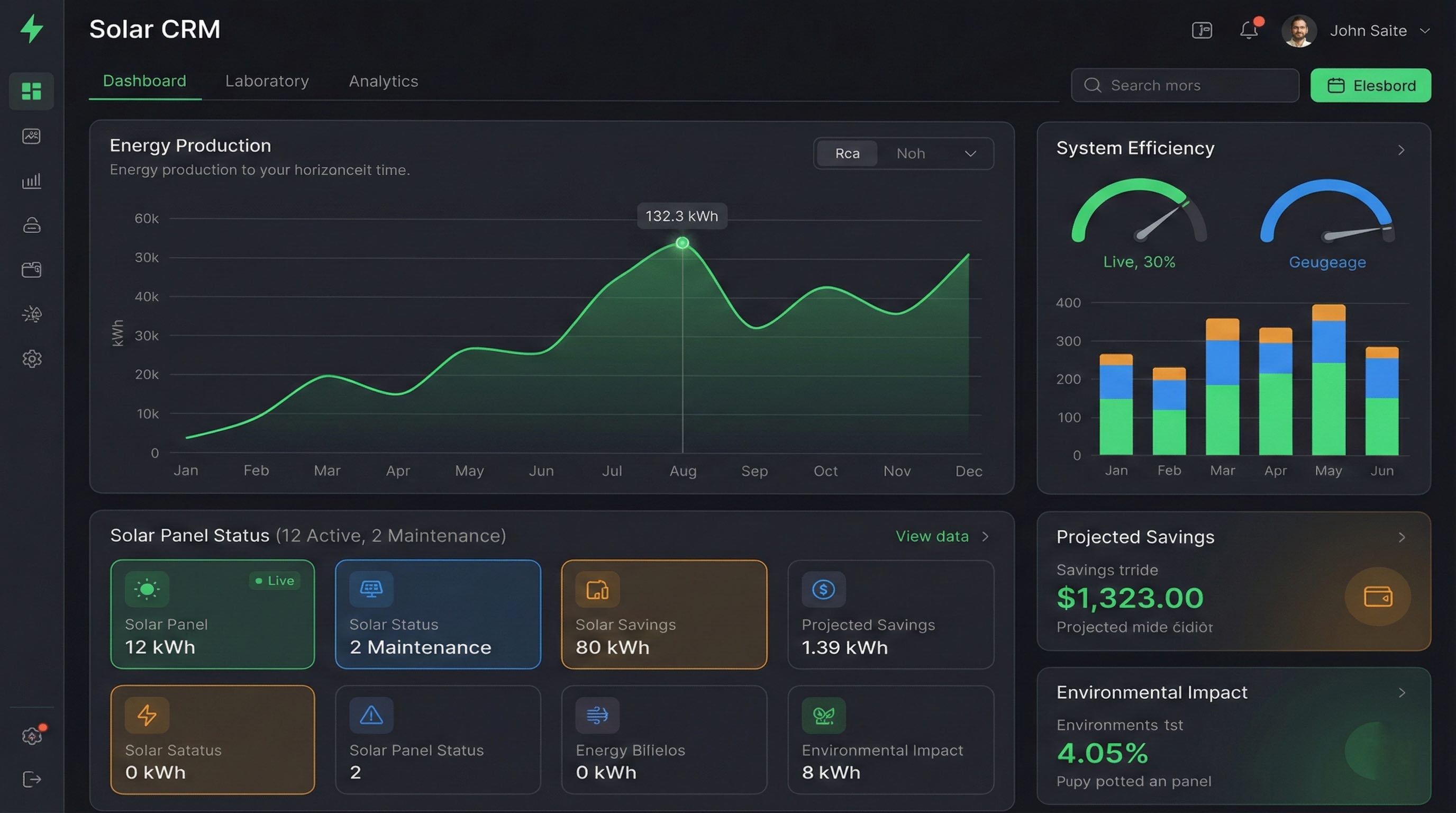Toggle the Live indicator on Solar Panel card

(x=274, y=581)
